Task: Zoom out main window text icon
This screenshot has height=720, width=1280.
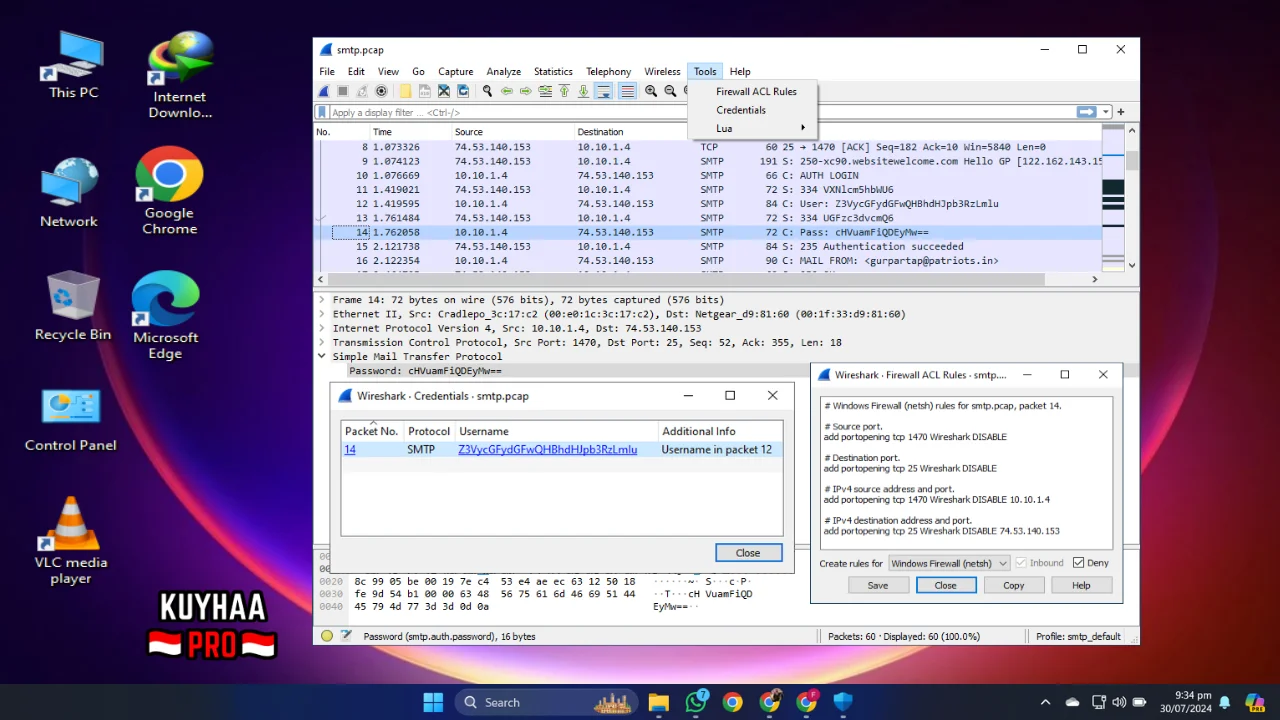Action: [670, 91]
